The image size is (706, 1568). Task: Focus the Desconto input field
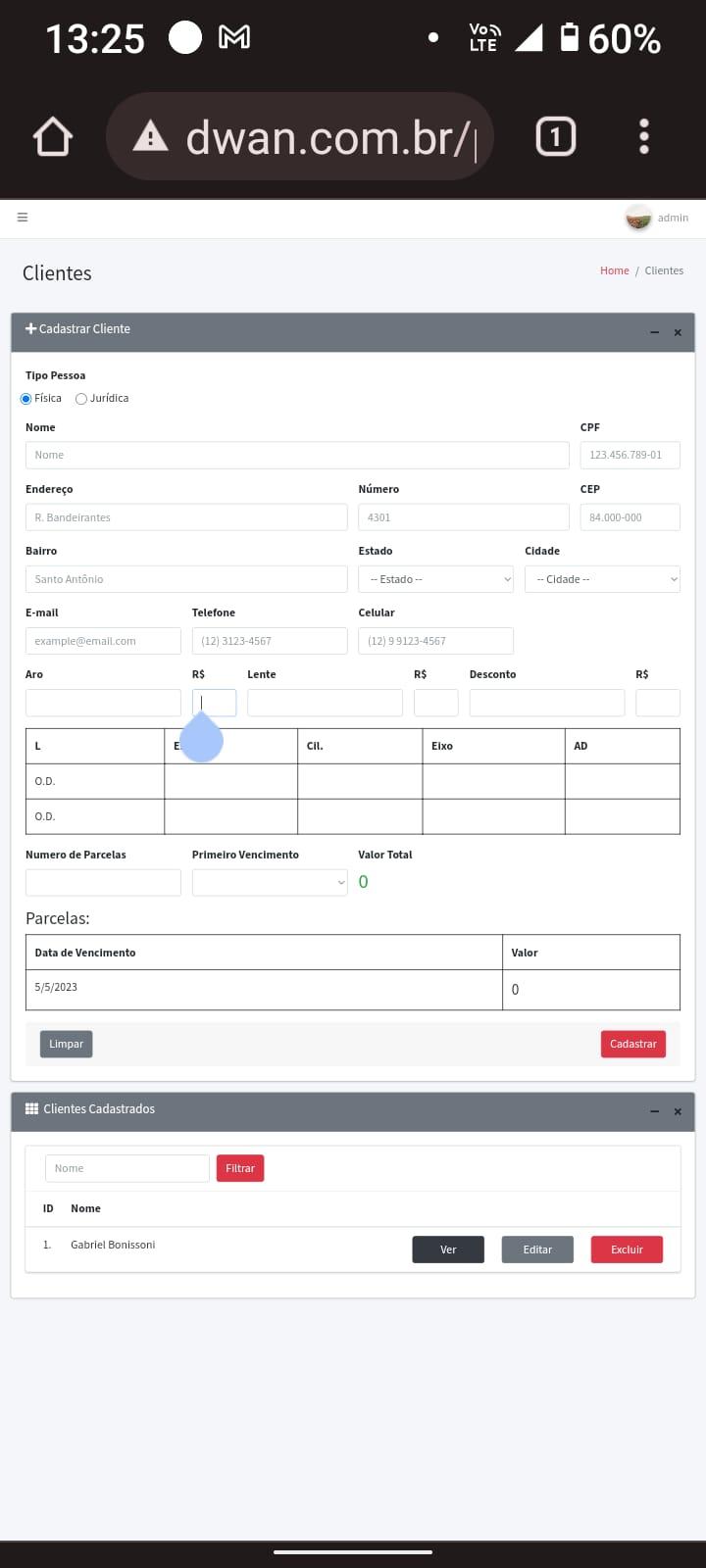[547, 703]
